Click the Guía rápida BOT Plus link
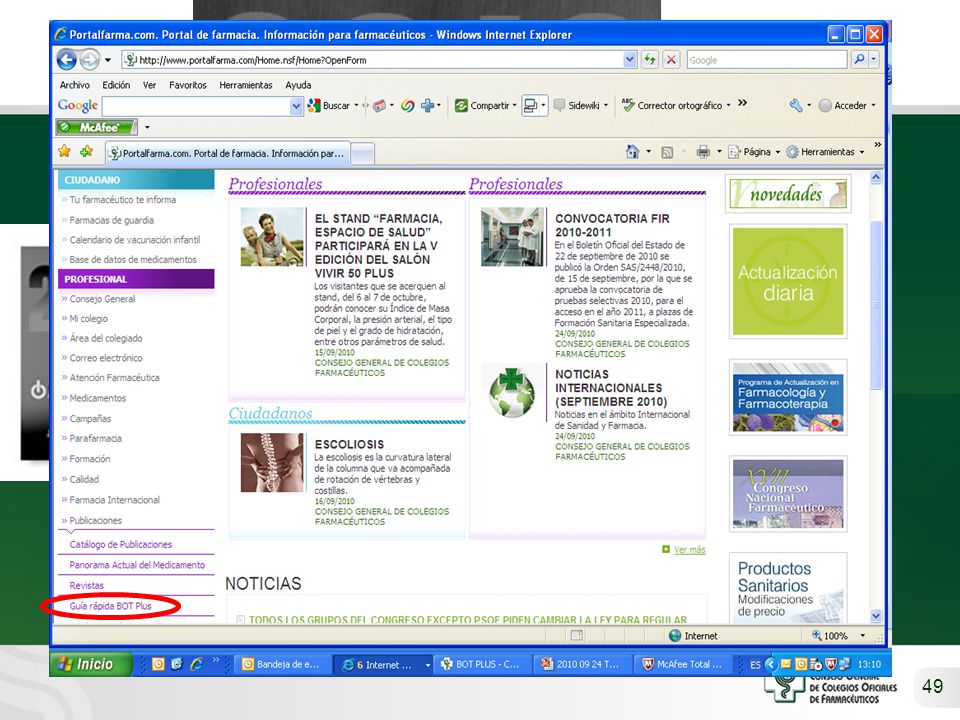The height and width of the screenshot is (720, 960). (x=110, y=606)
